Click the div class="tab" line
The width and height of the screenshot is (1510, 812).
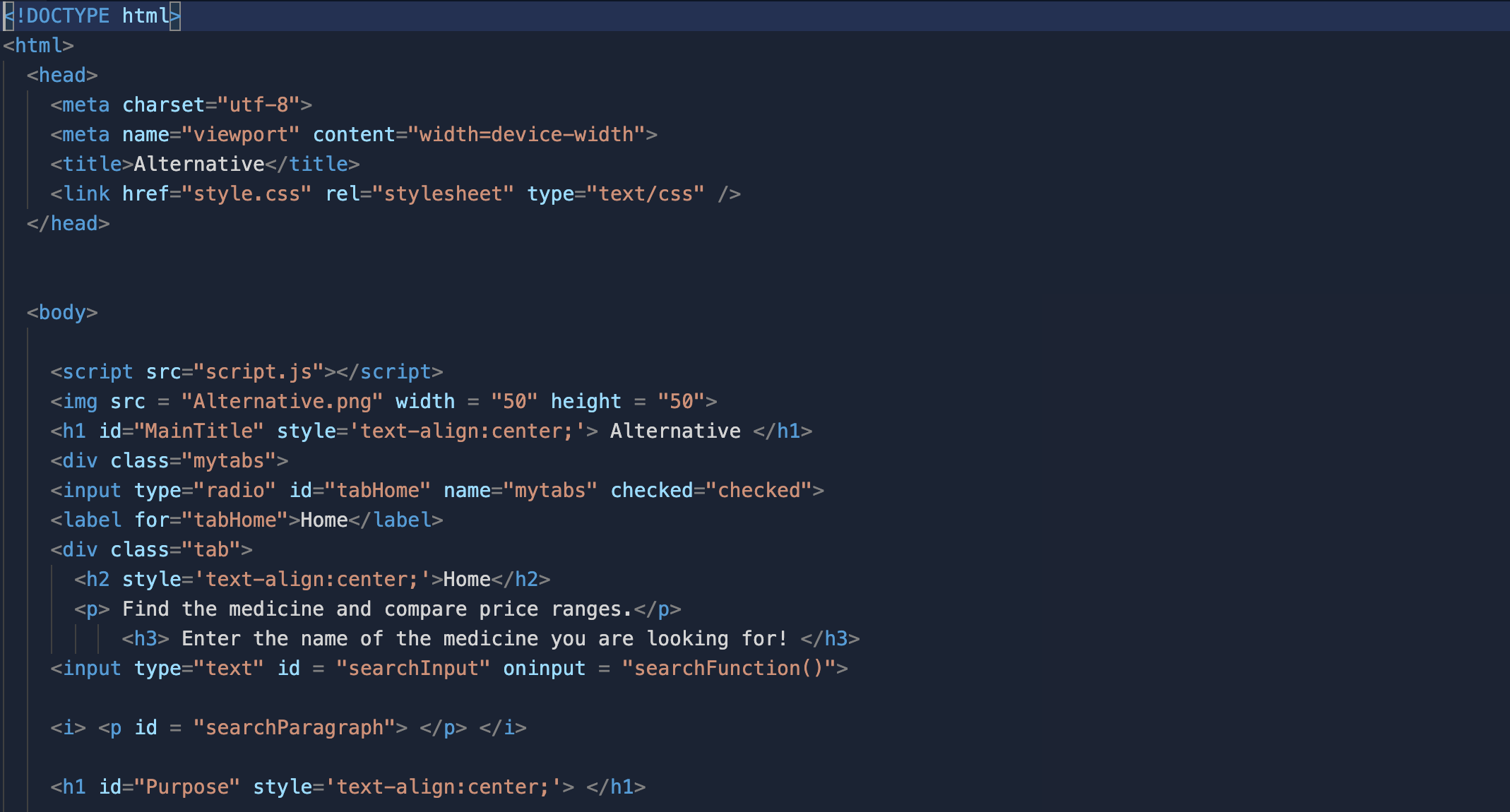[150, 549]
